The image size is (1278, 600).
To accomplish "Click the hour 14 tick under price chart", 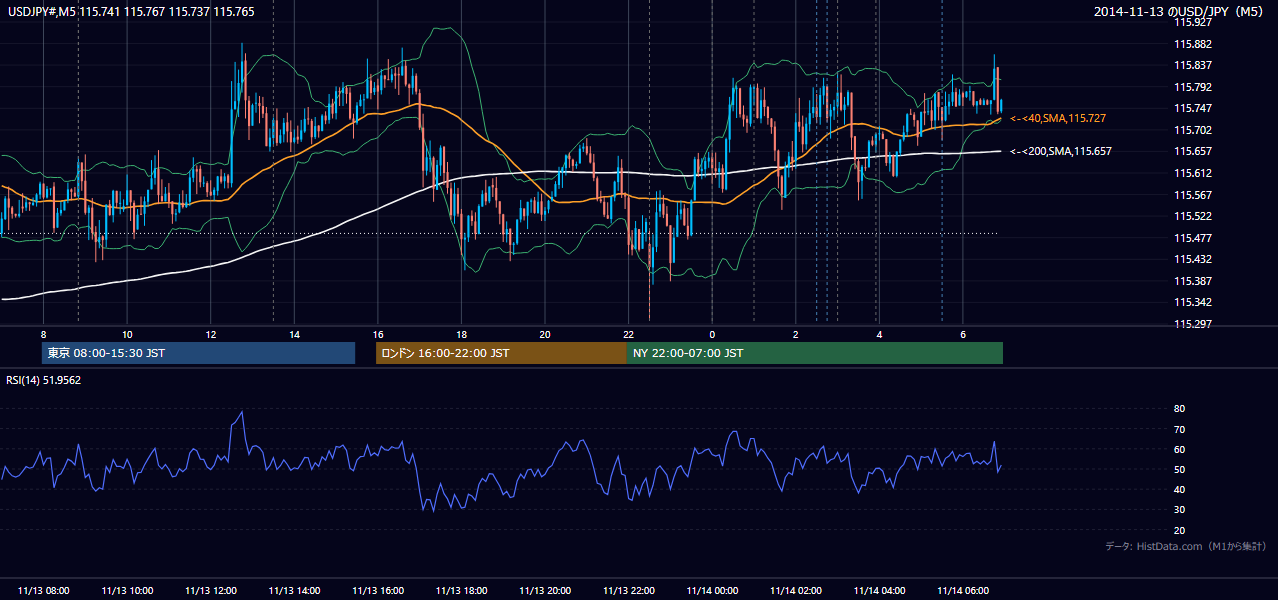I will tap(294, 334).
